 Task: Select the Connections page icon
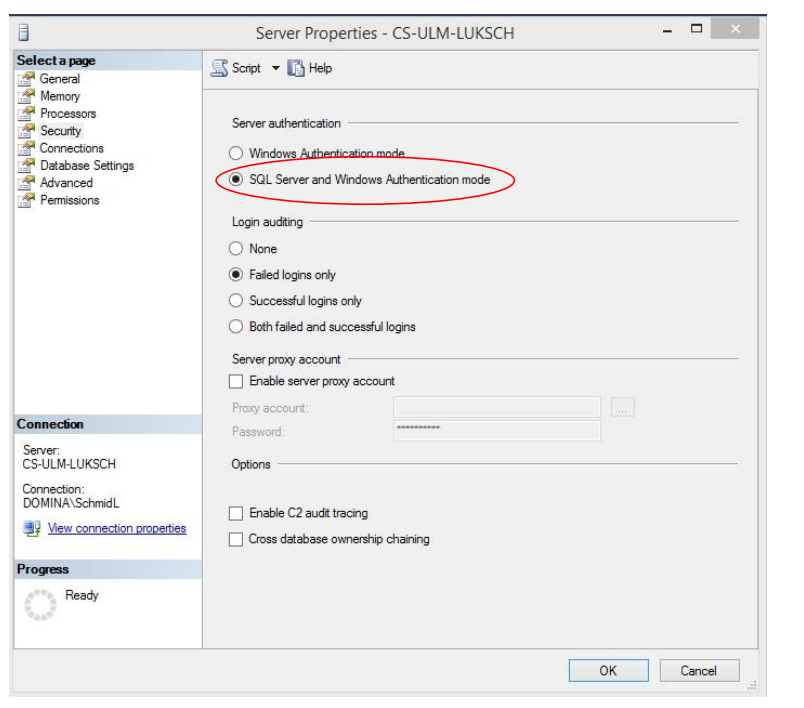[27, 148]
